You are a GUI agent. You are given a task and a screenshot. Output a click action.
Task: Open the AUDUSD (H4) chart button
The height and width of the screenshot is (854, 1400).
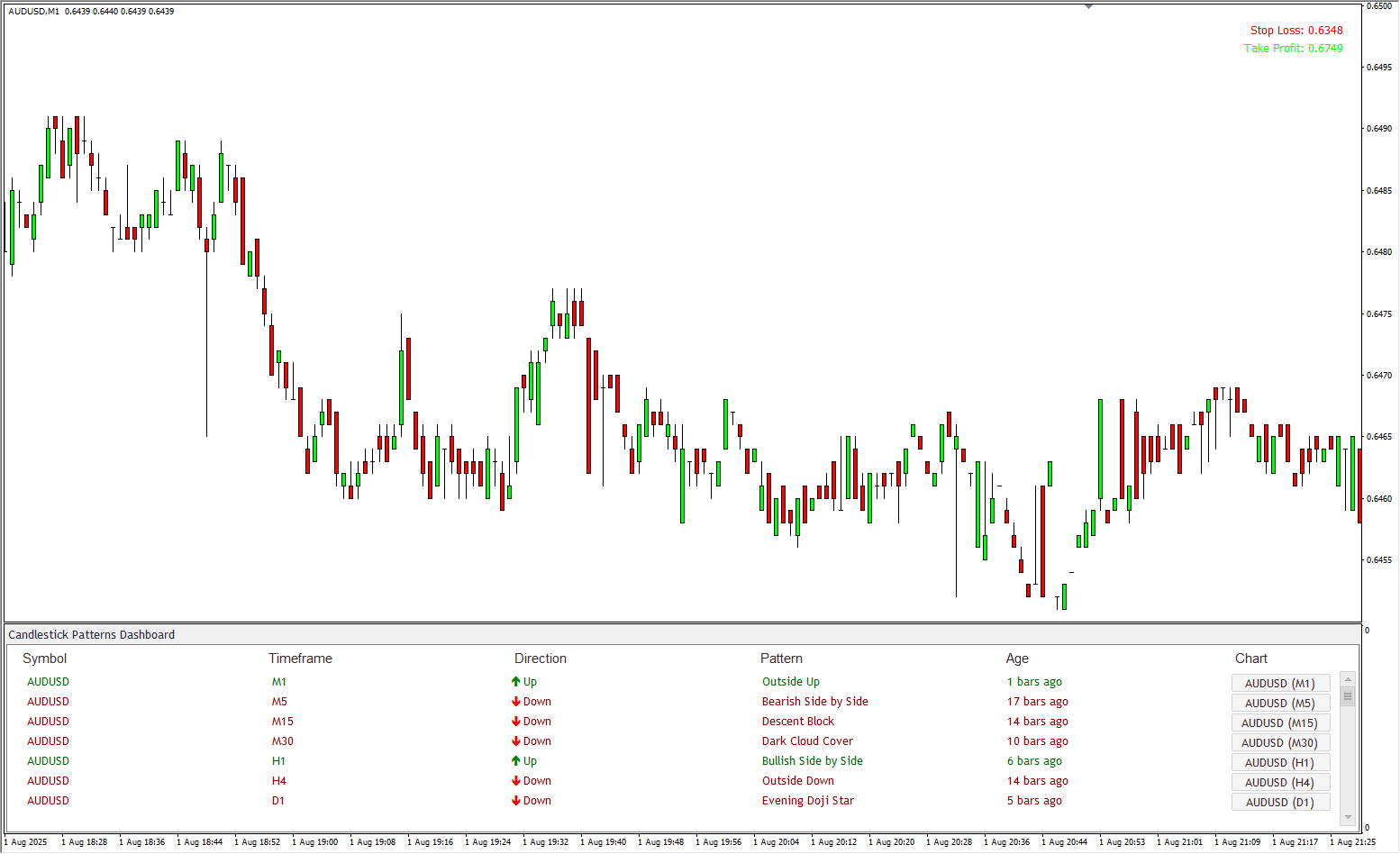click(1280, 782)
